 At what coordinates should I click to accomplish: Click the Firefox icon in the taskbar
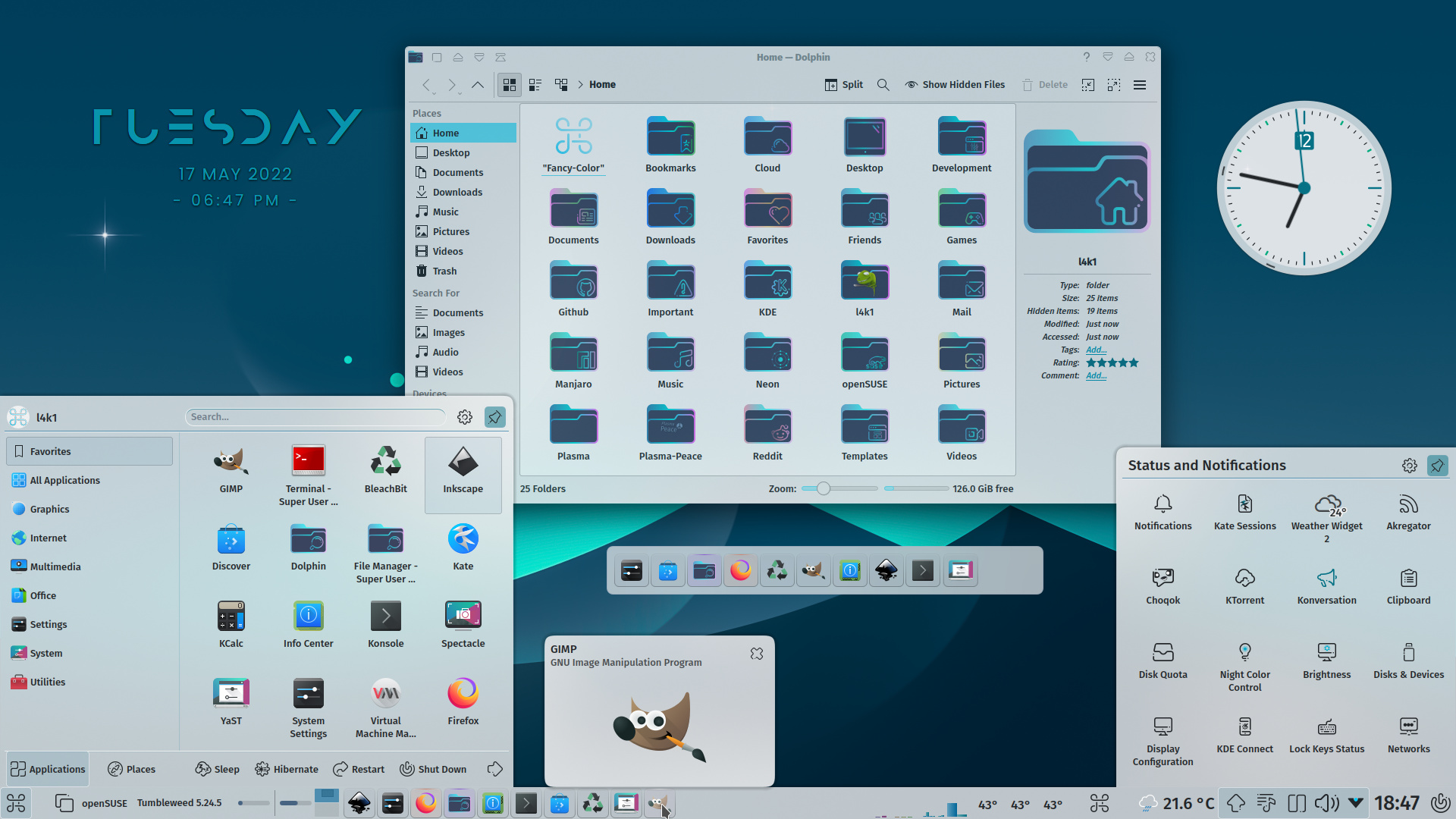tap(426, 802)
